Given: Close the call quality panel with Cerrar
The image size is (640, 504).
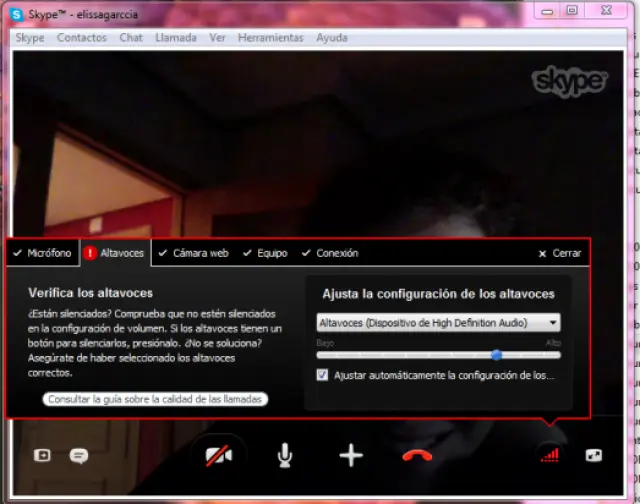Looking at the screenshot, I should pos(560,253).
